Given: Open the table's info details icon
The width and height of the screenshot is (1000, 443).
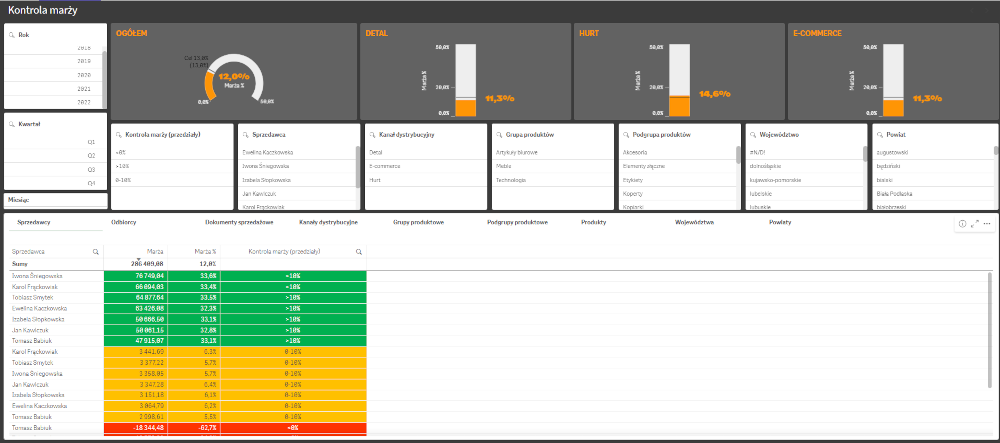Looking at the screenshot, I should [x=962, y=224].
